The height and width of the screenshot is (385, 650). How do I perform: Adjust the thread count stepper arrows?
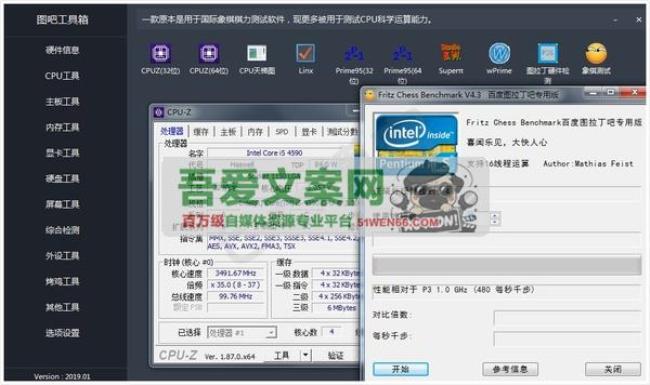click(x=494, y=218)
